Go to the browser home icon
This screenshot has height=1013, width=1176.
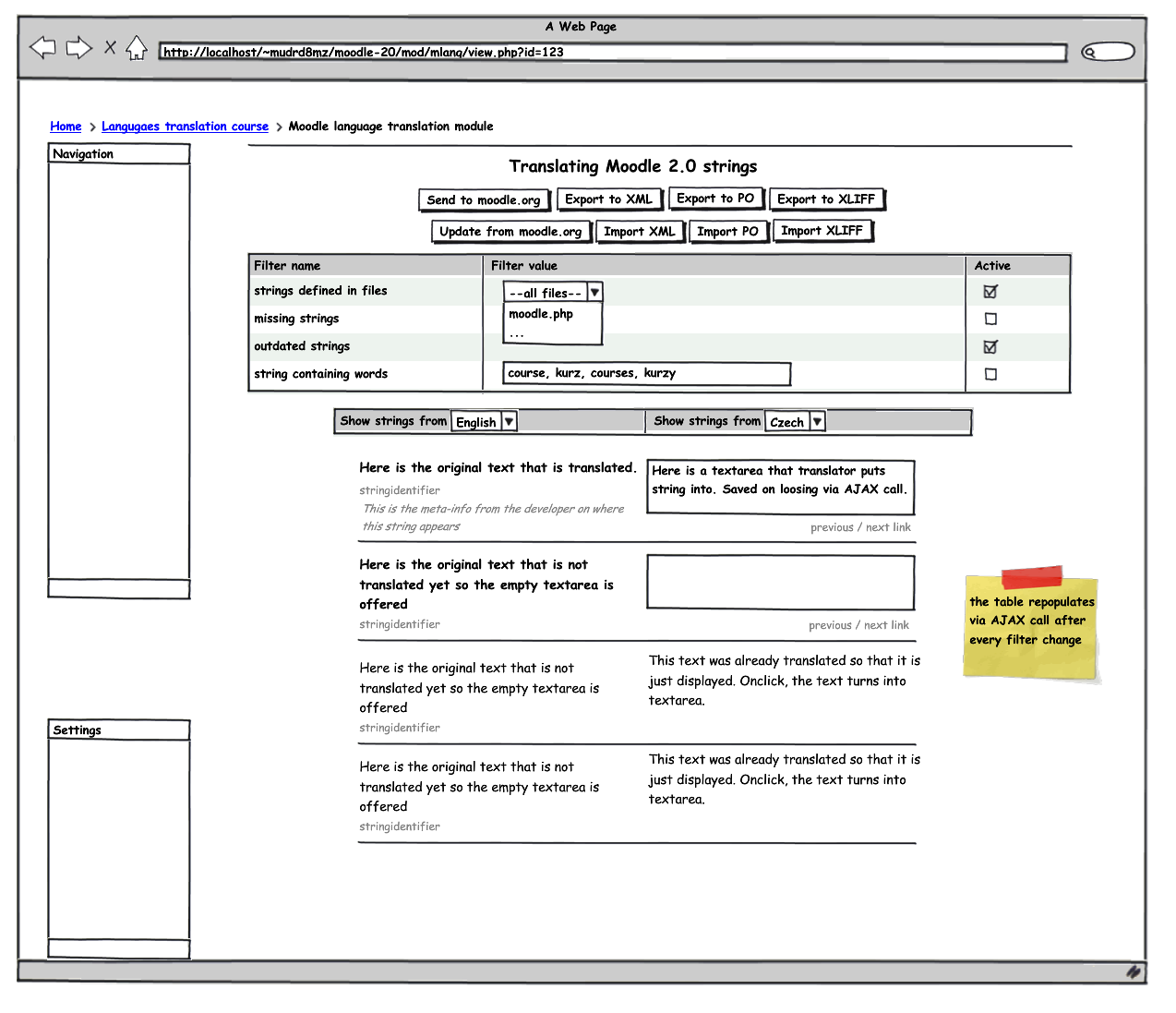(x=137, y=47)
